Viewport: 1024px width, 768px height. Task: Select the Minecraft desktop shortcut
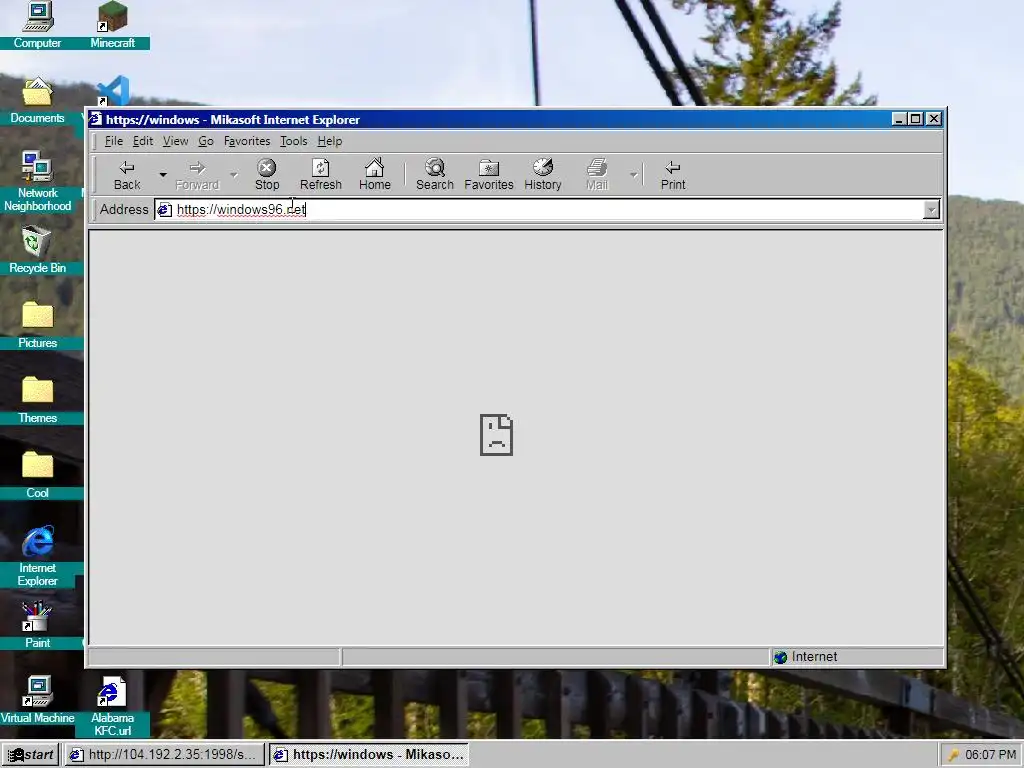(x=112, y=25)
